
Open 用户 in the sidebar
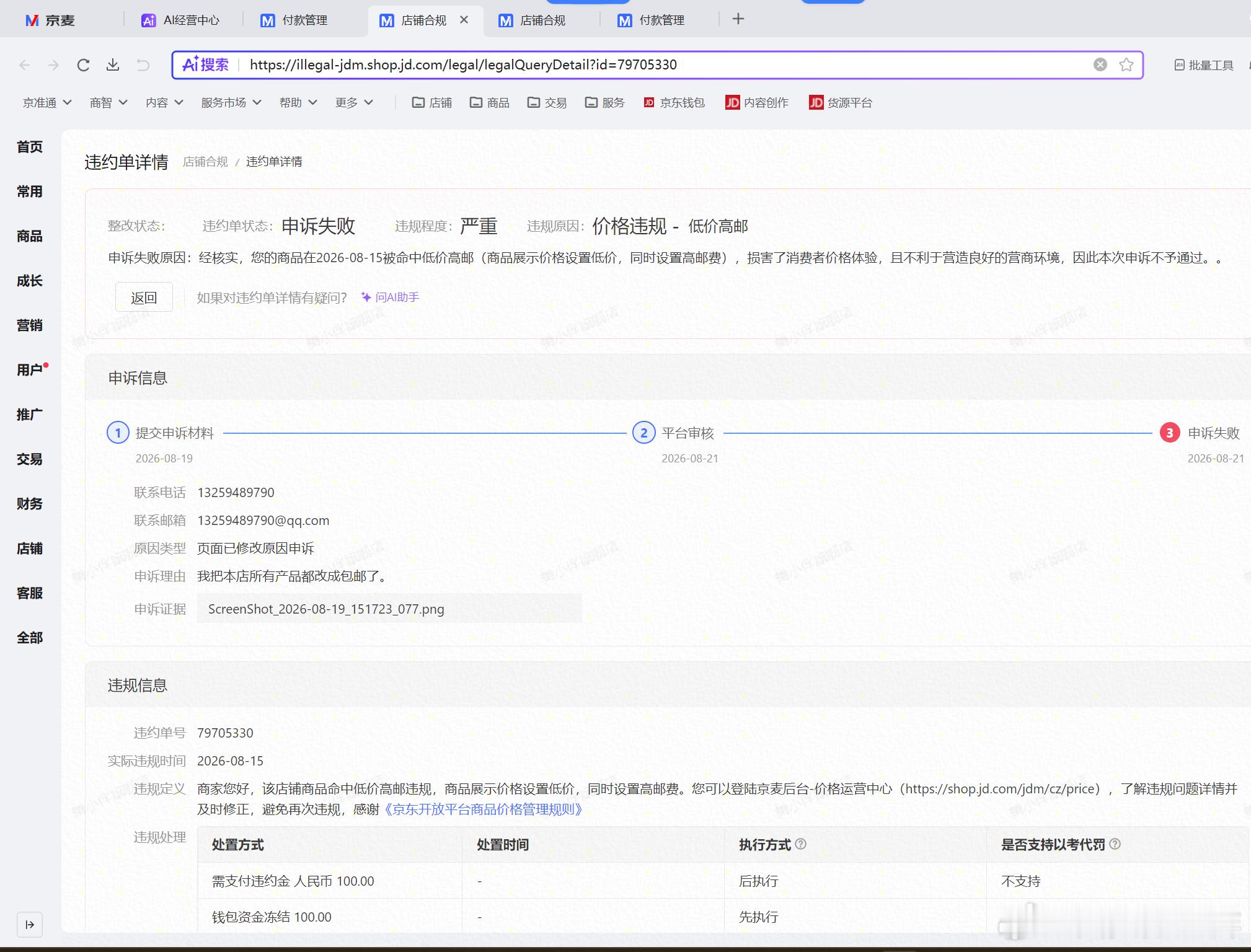(30, 370)
